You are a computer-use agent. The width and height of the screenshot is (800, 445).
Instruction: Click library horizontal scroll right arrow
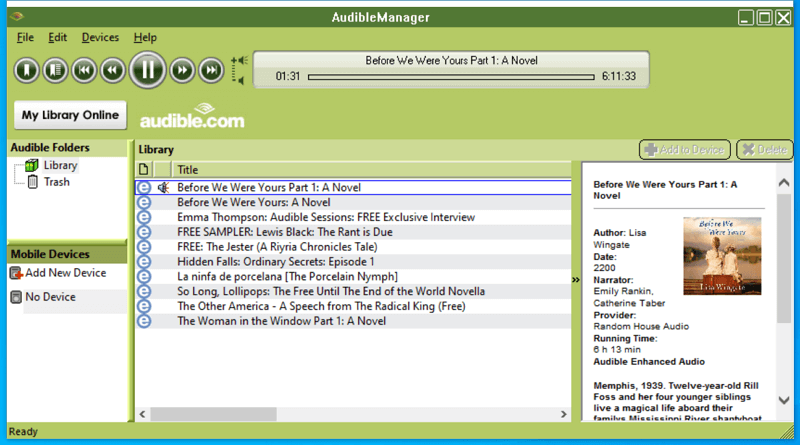click(x=564, y=414)
